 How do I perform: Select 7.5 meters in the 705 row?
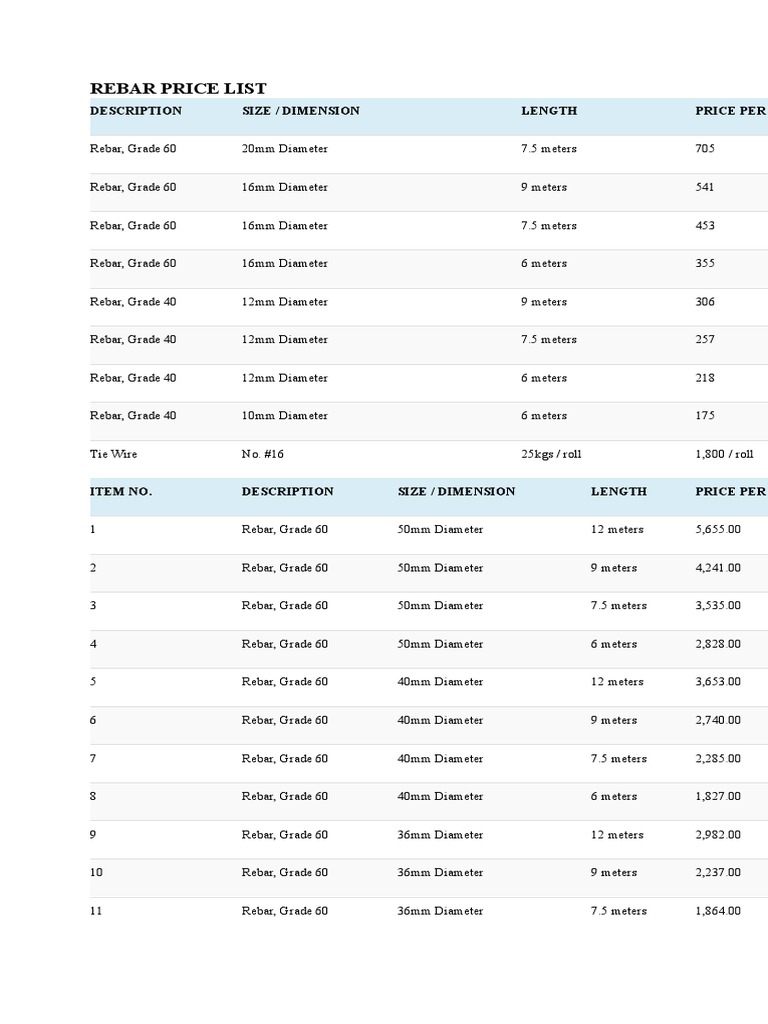pyautogui.click(x=549, y=148)
